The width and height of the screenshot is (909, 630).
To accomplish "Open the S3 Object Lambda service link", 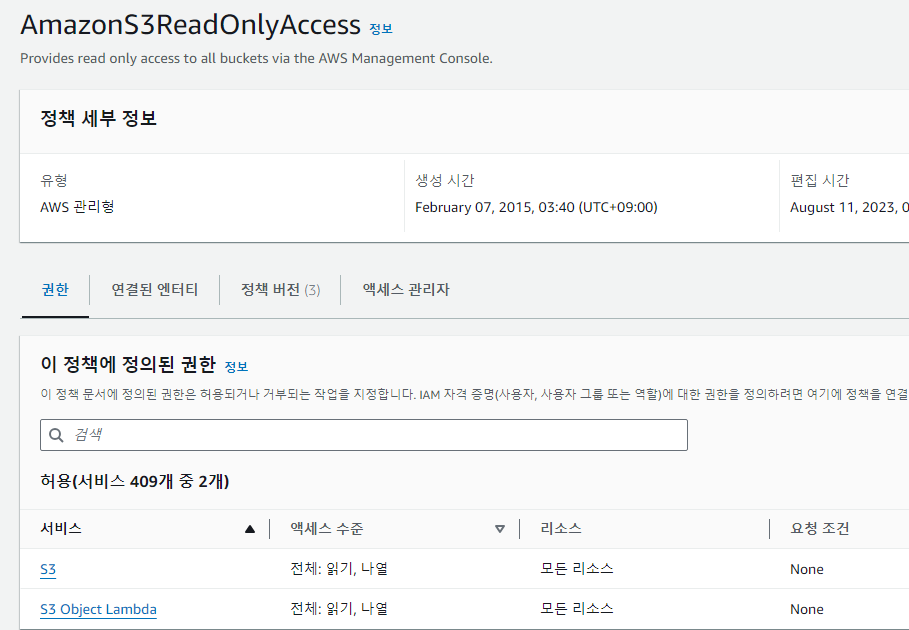I will [98, 609].
